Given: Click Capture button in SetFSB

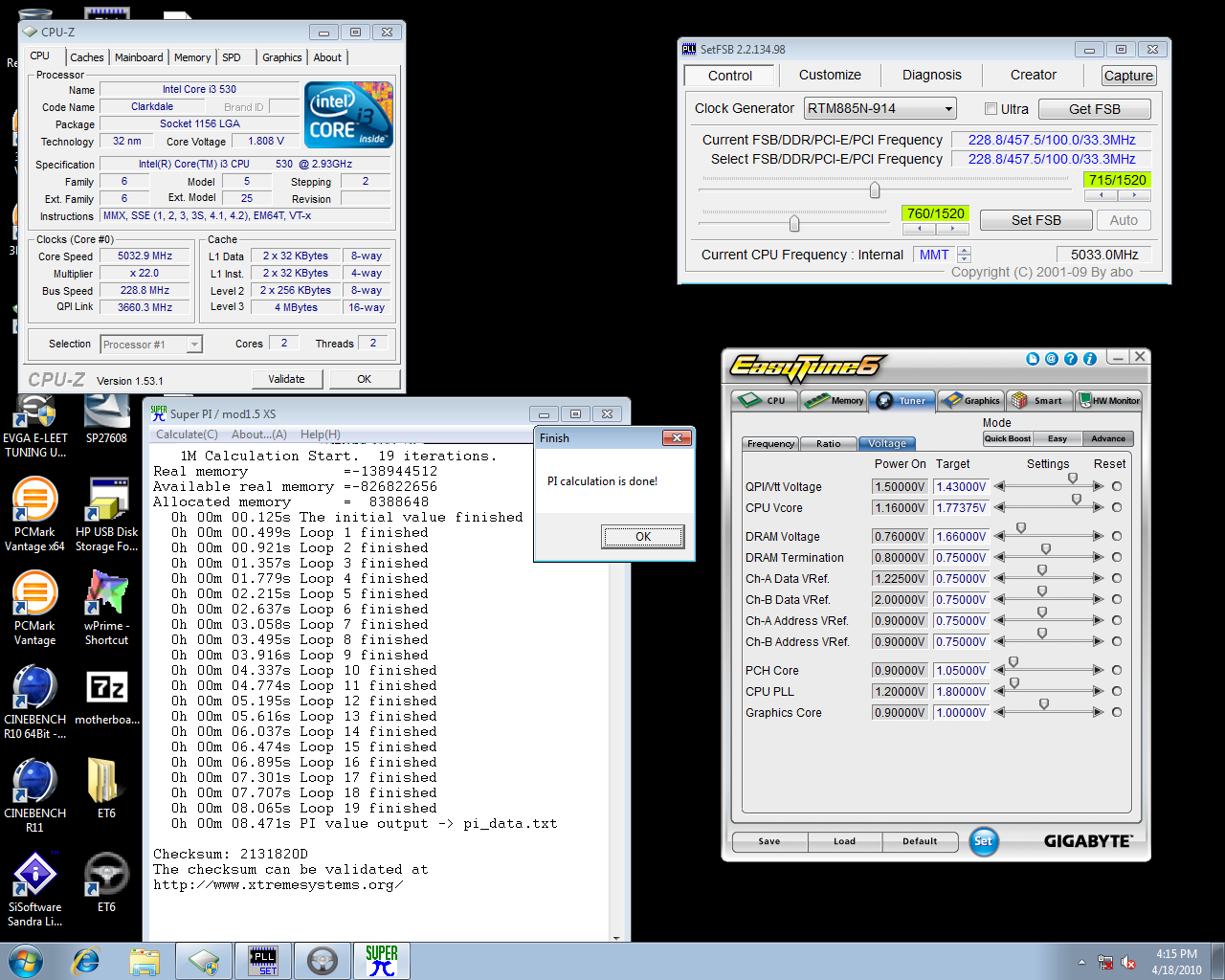Looking at the screenshot, I should (1128, 76).
